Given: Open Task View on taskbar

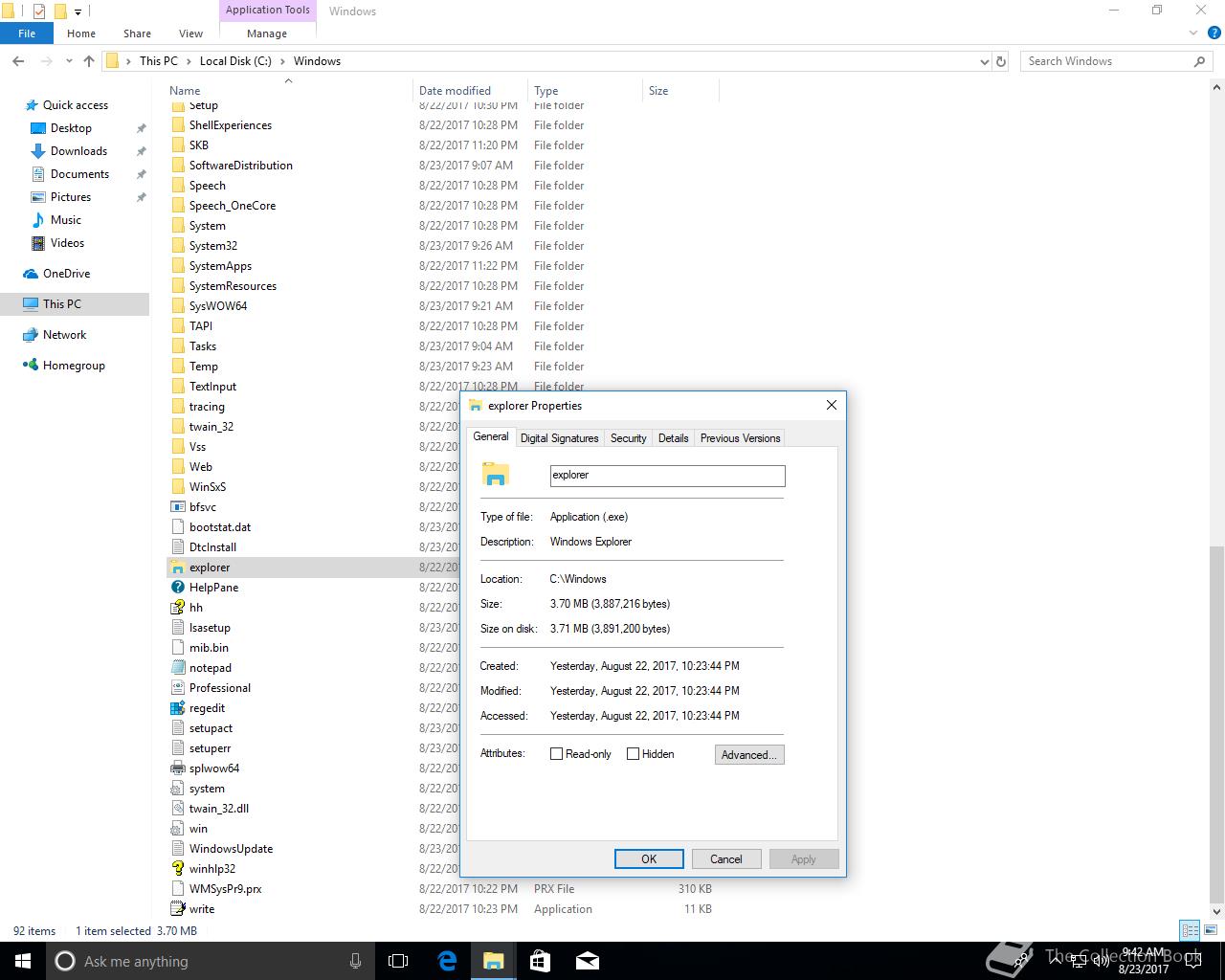Looking at the screenshot, I should (398, 961).
